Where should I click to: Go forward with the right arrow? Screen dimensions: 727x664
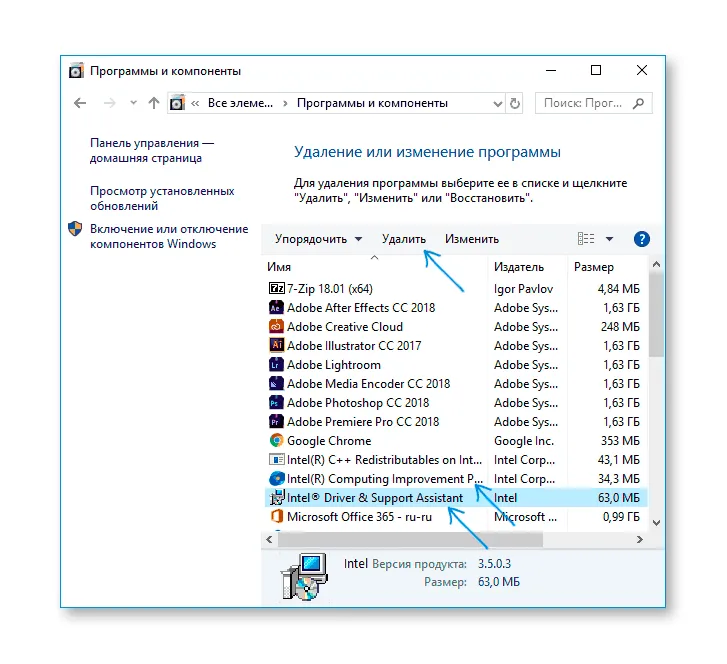point(109,103)
